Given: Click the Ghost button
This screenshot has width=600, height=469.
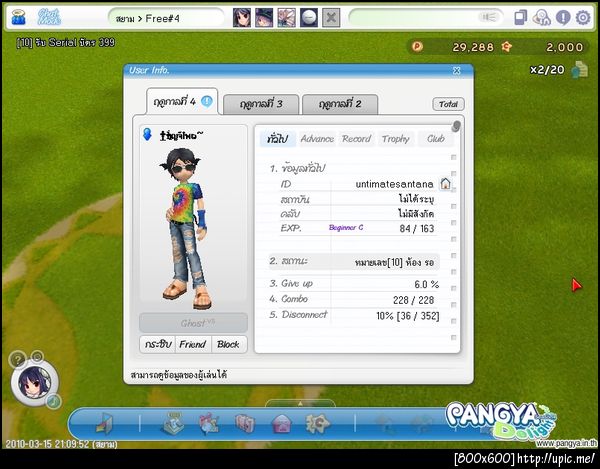Looking at the screenshot, I should pyautogui.click(x=194, y=323).
